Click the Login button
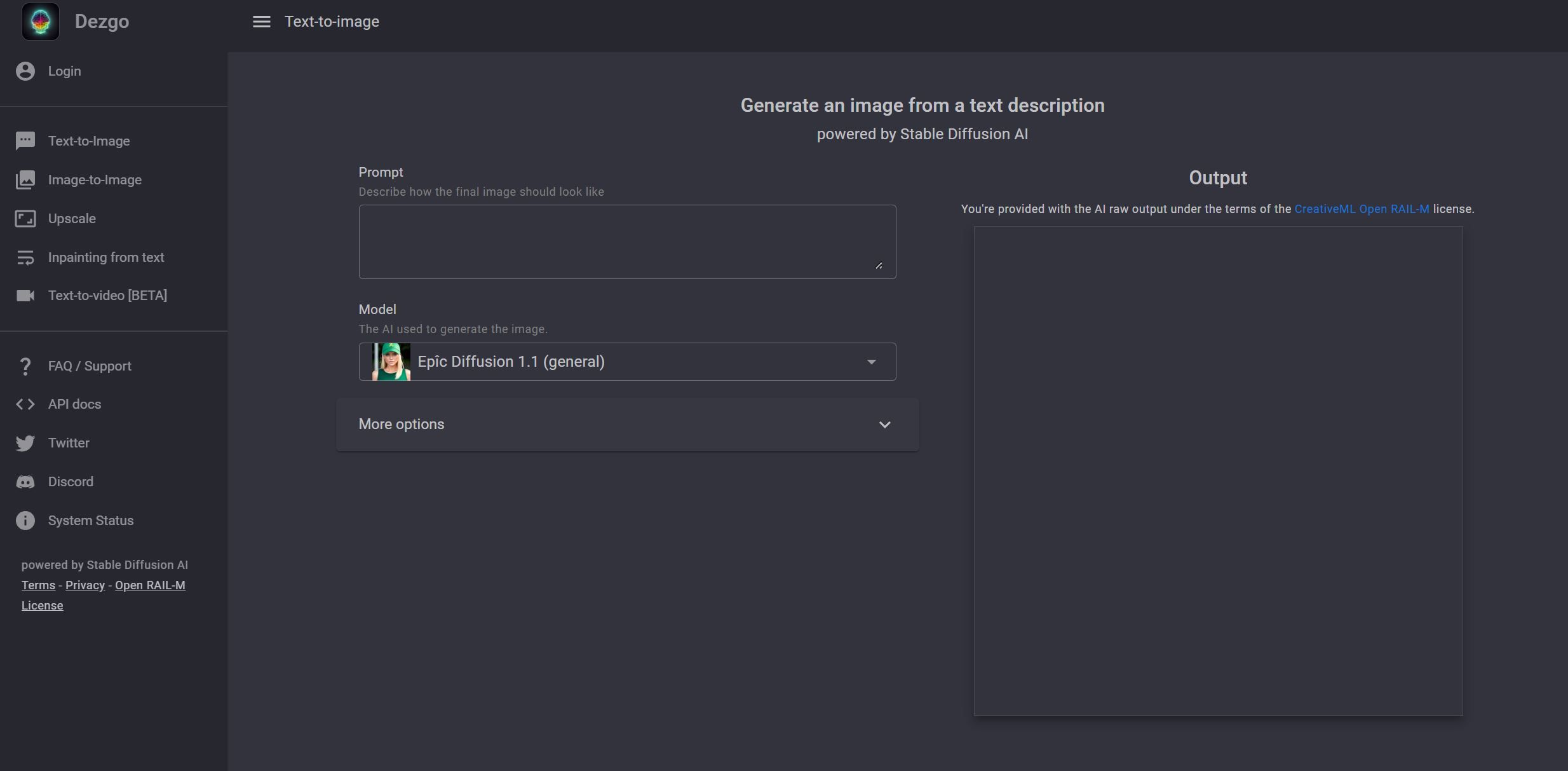This screenshot has width=1568, height=771. click(x=64, y=72)
